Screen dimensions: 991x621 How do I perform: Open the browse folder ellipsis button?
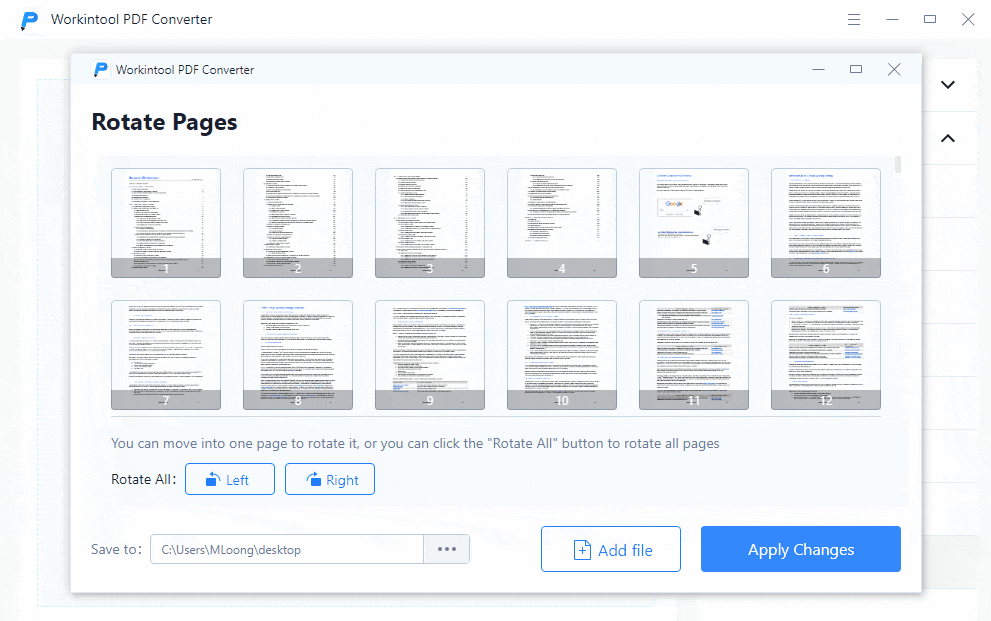(x=446, y=549)
